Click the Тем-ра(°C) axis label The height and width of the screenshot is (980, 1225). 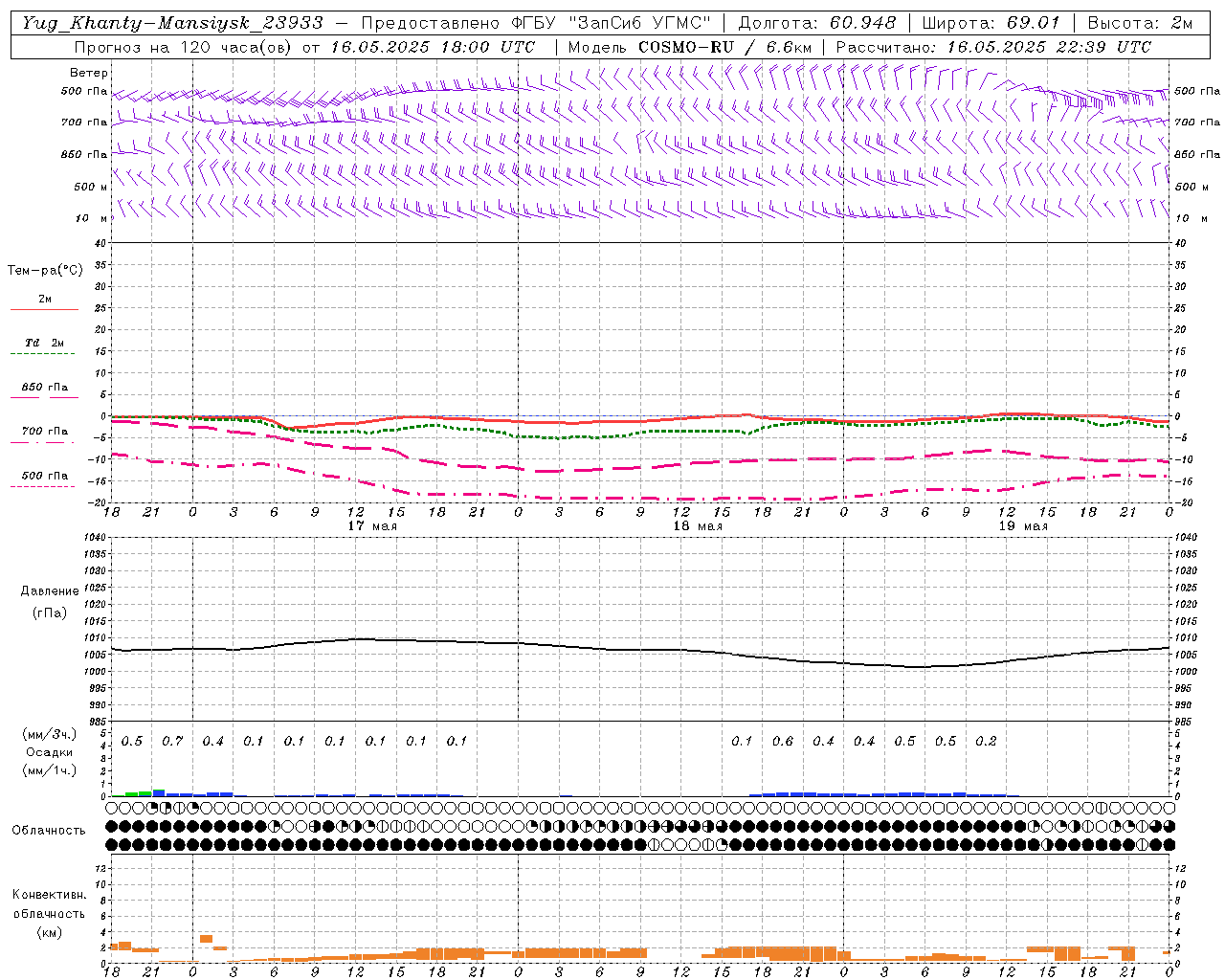pos(45,271)
